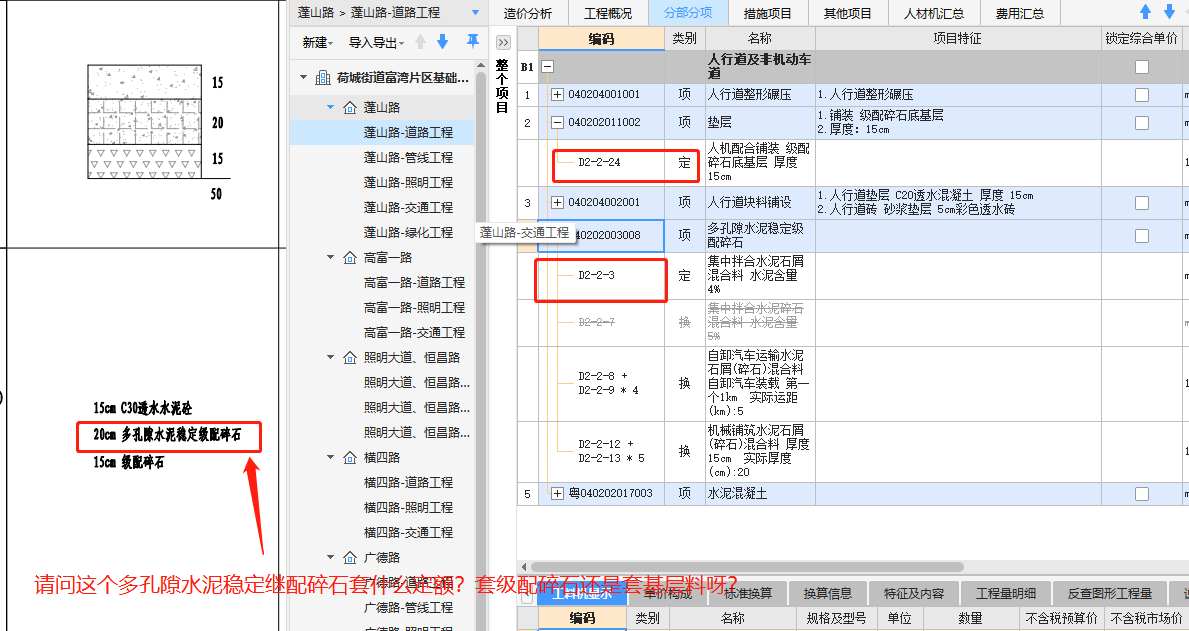Screen dimensions: 1189x631
Task: Toggle lock checkbox for 人行道整形碾压 row
Action: (x=1141, y=95)
